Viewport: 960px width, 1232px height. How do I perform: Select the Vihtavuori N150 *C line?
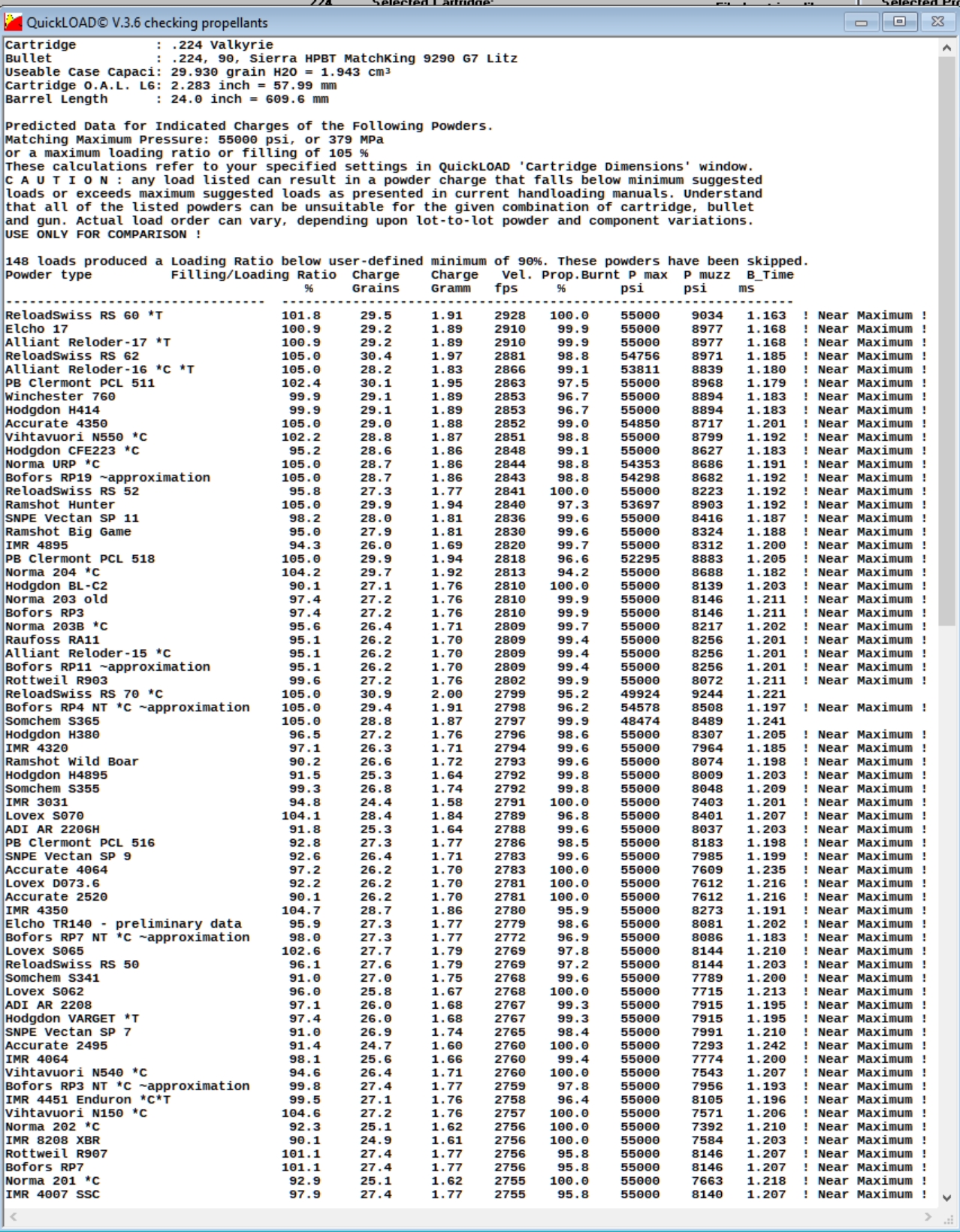[466, 1113]
